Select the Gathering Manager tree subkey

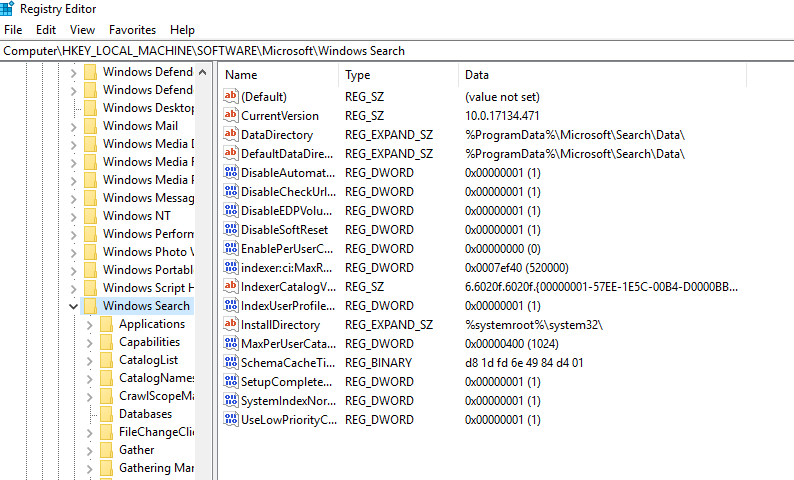click(156, 468)
